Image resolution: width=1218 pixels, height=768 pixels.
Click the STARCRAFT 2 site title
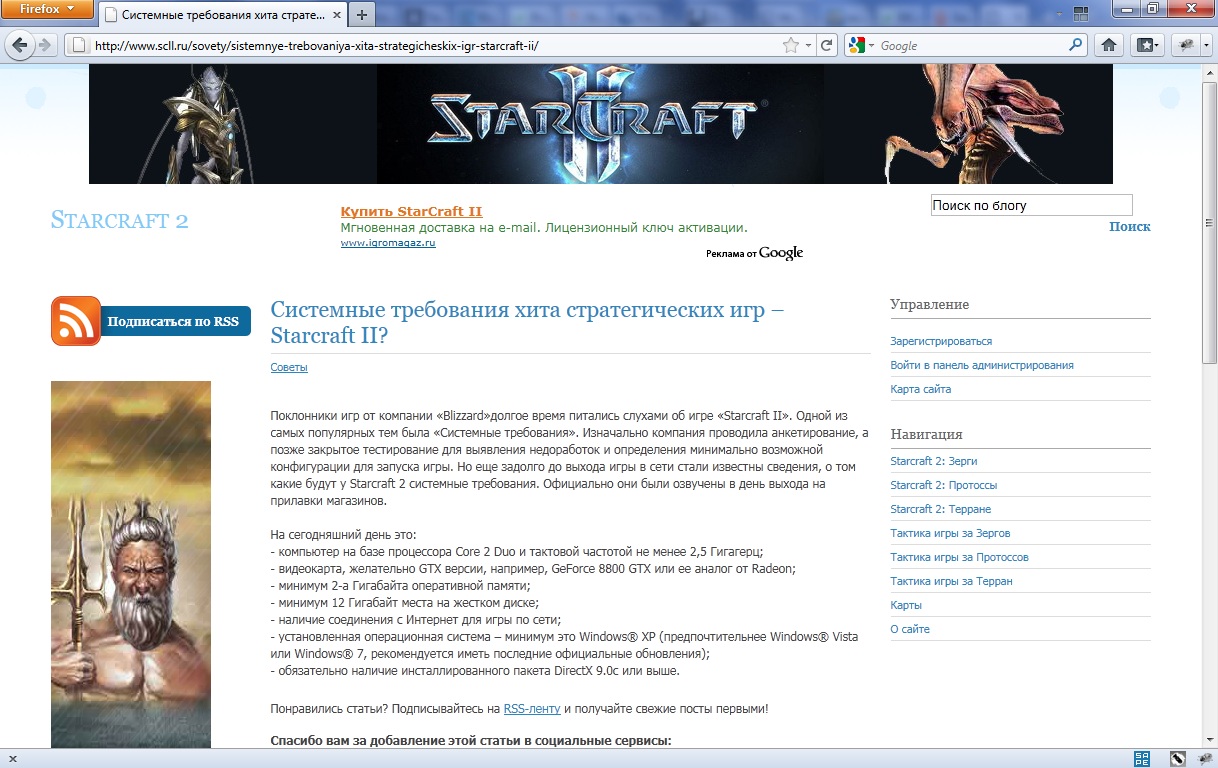click(x=119, y=220)
